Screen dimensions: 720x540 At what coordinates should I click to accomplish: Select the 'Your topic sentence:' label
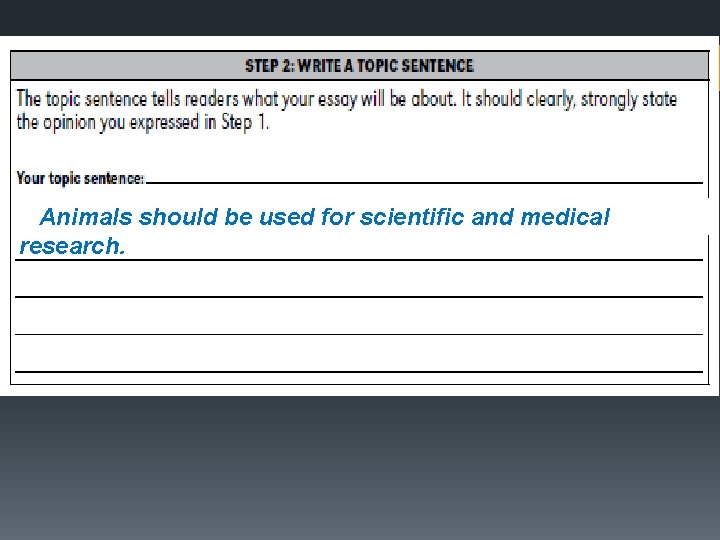[x=80, y=178]
